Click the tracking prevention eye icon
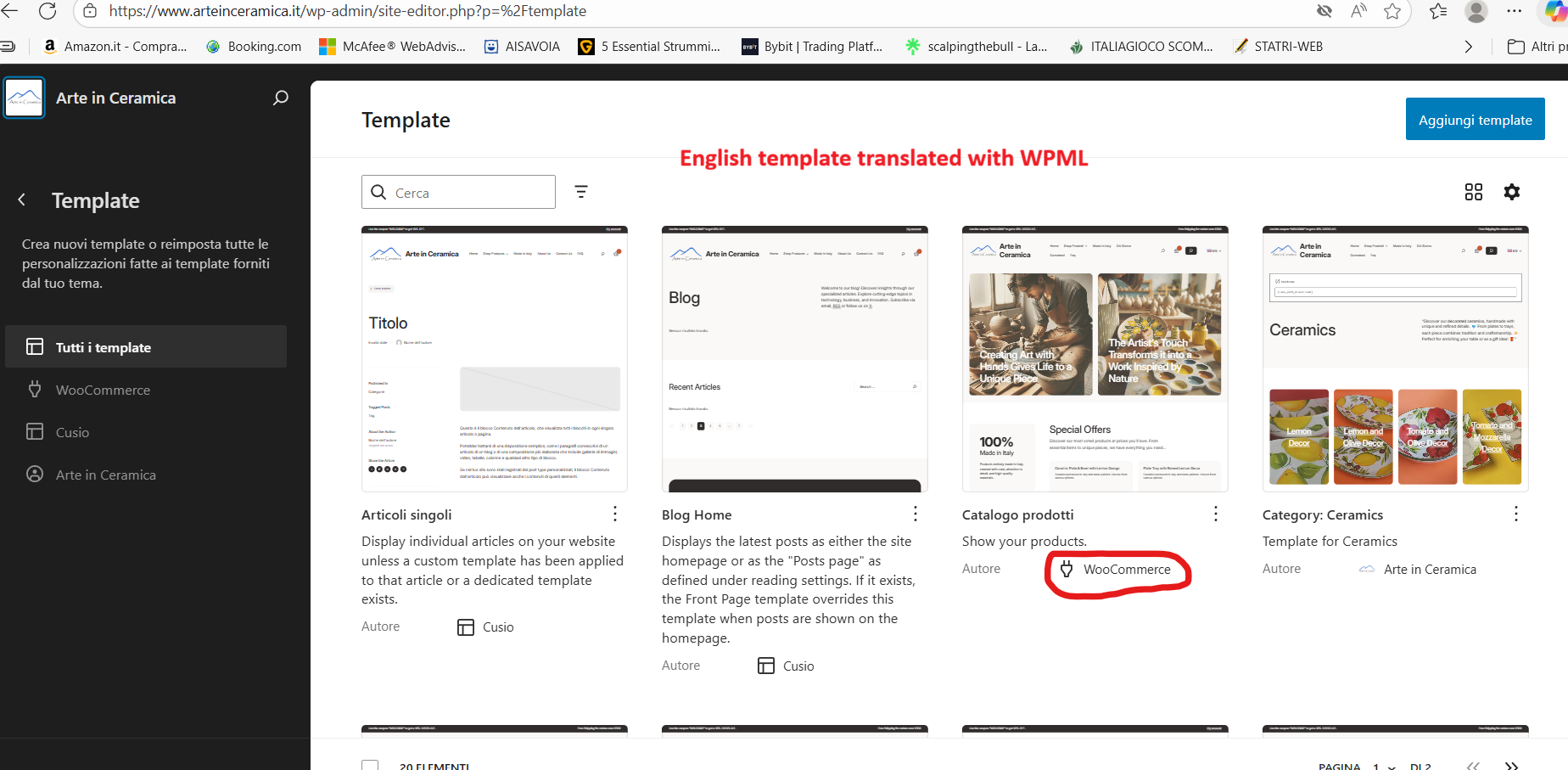 coord(1324,11)
